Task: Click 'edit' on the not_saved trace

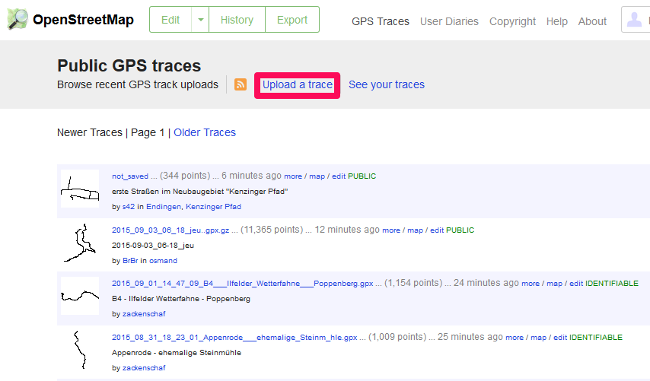Action: click(x=339, y=176)
